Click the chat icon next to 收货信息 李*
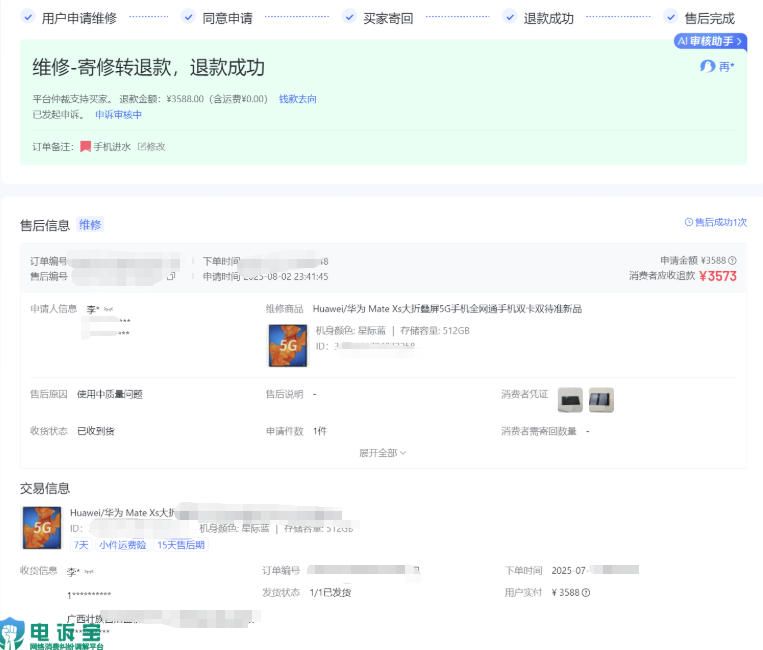The image size is (763, 650). (x=89, y=572)
